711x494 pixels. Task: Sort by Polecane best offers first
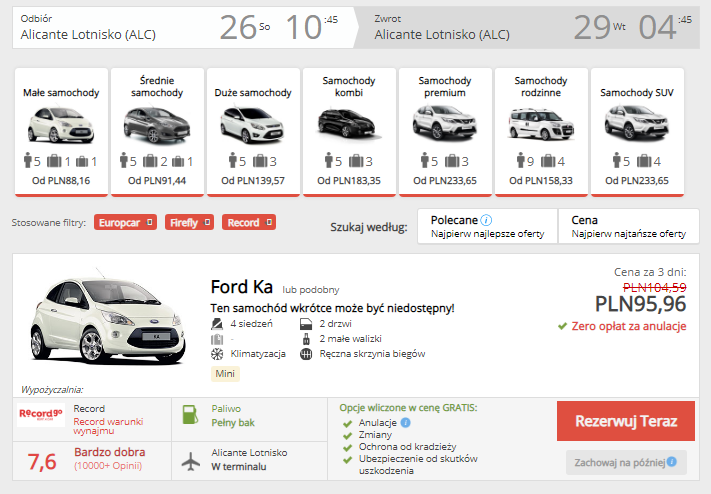[487, 226]
